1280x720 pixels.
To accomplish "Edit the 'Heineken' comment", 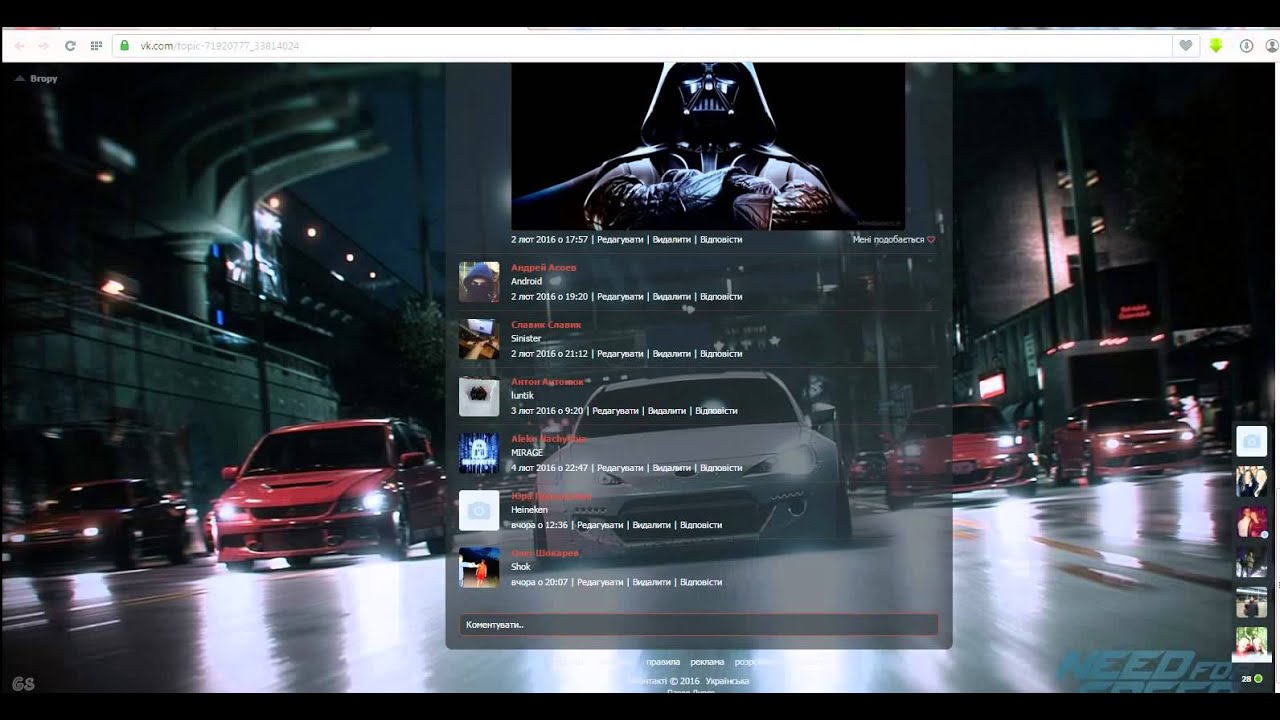I will coord(600,525).
